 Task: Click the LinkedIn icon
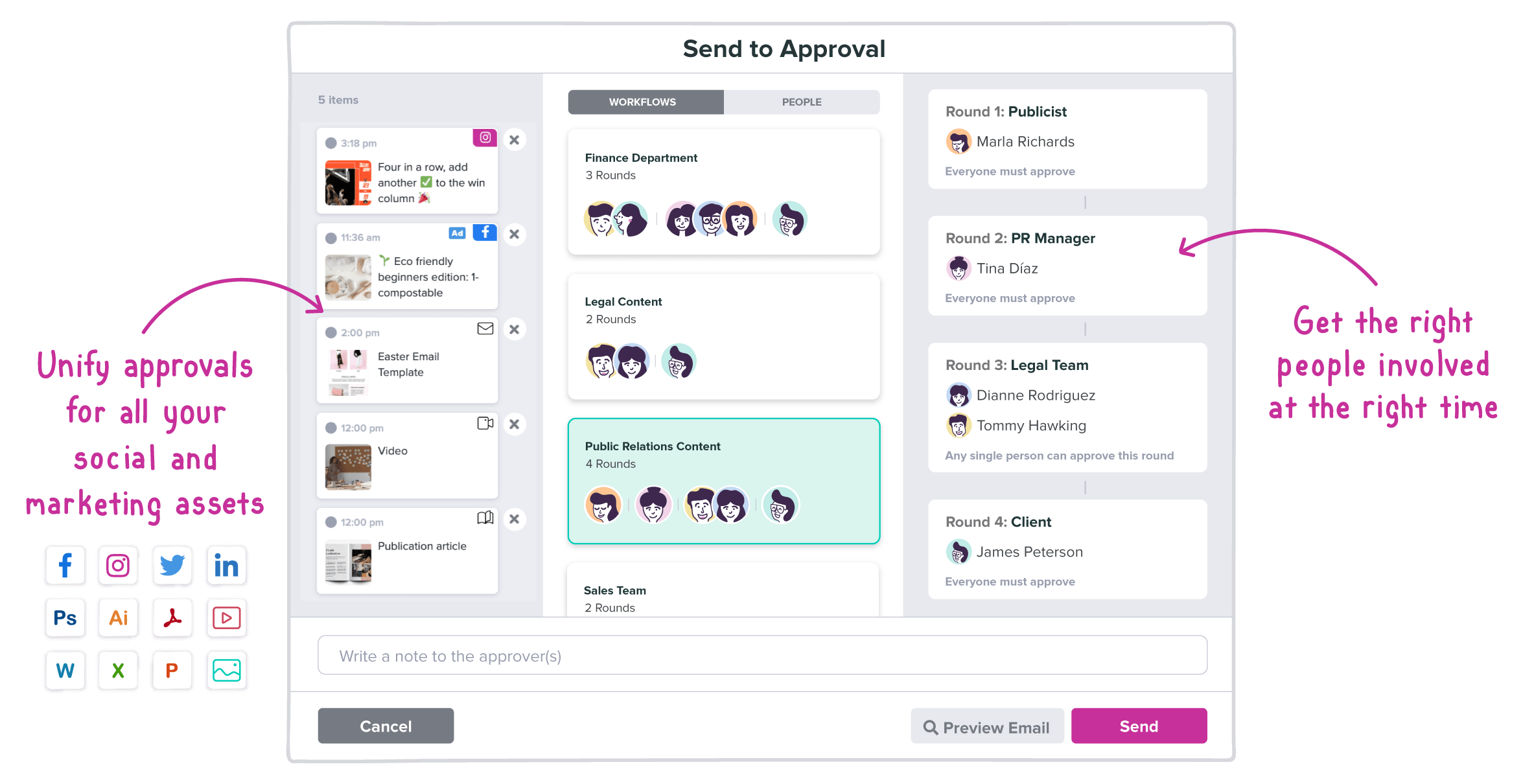click(x=226, y=565)
